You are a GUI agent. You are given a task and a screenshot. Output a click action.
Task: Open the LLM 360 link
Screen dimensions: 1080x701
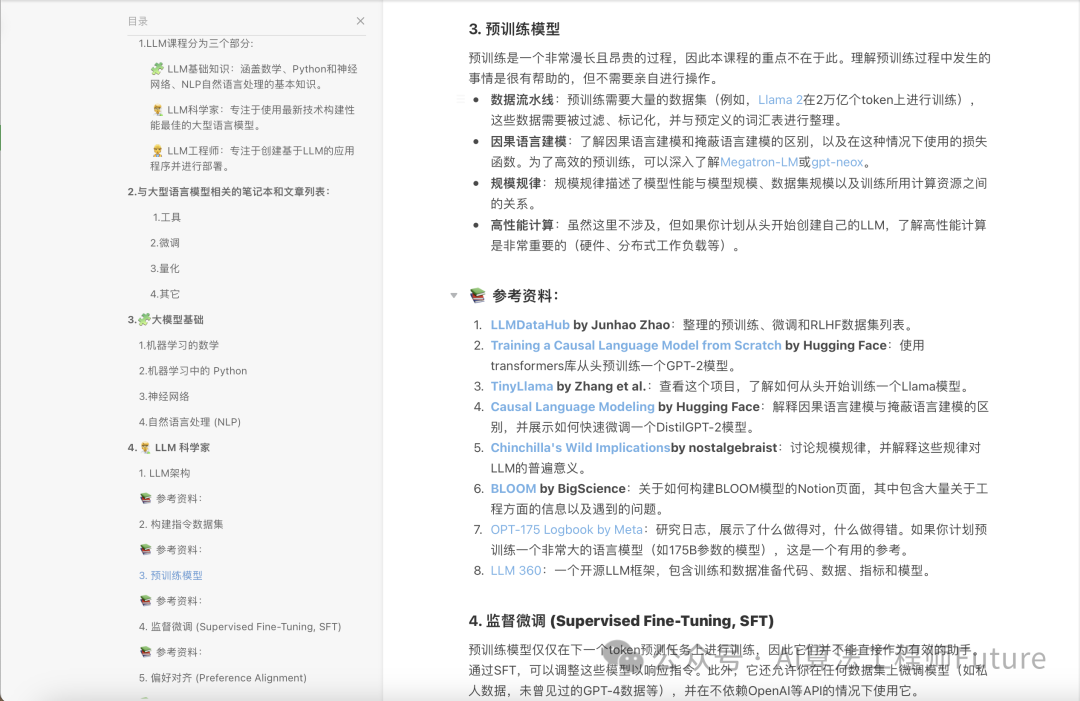[516, 570]
